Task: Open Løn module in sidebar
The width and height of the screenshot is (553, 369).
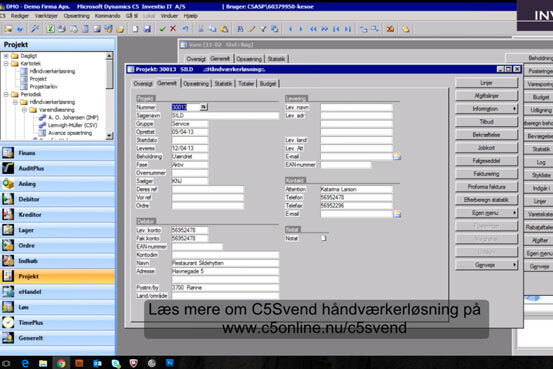Action: (x=58, y=307)
